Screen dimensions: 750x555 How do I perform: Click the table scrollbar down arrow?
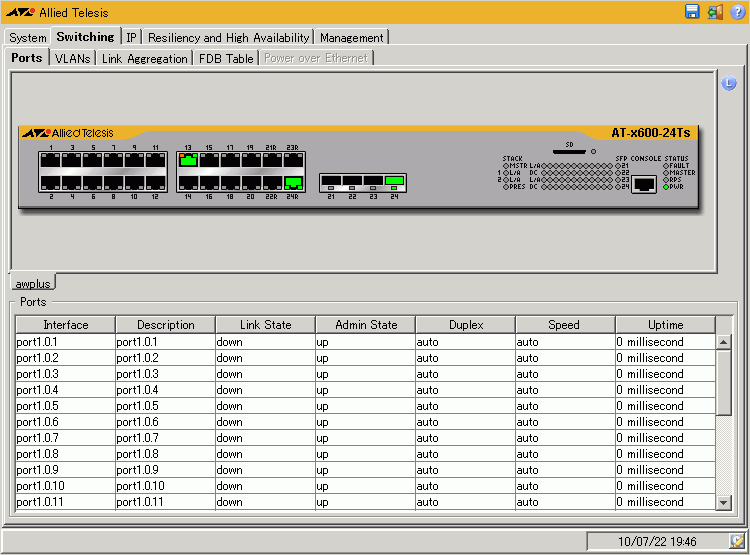click(x=724, y=502)
